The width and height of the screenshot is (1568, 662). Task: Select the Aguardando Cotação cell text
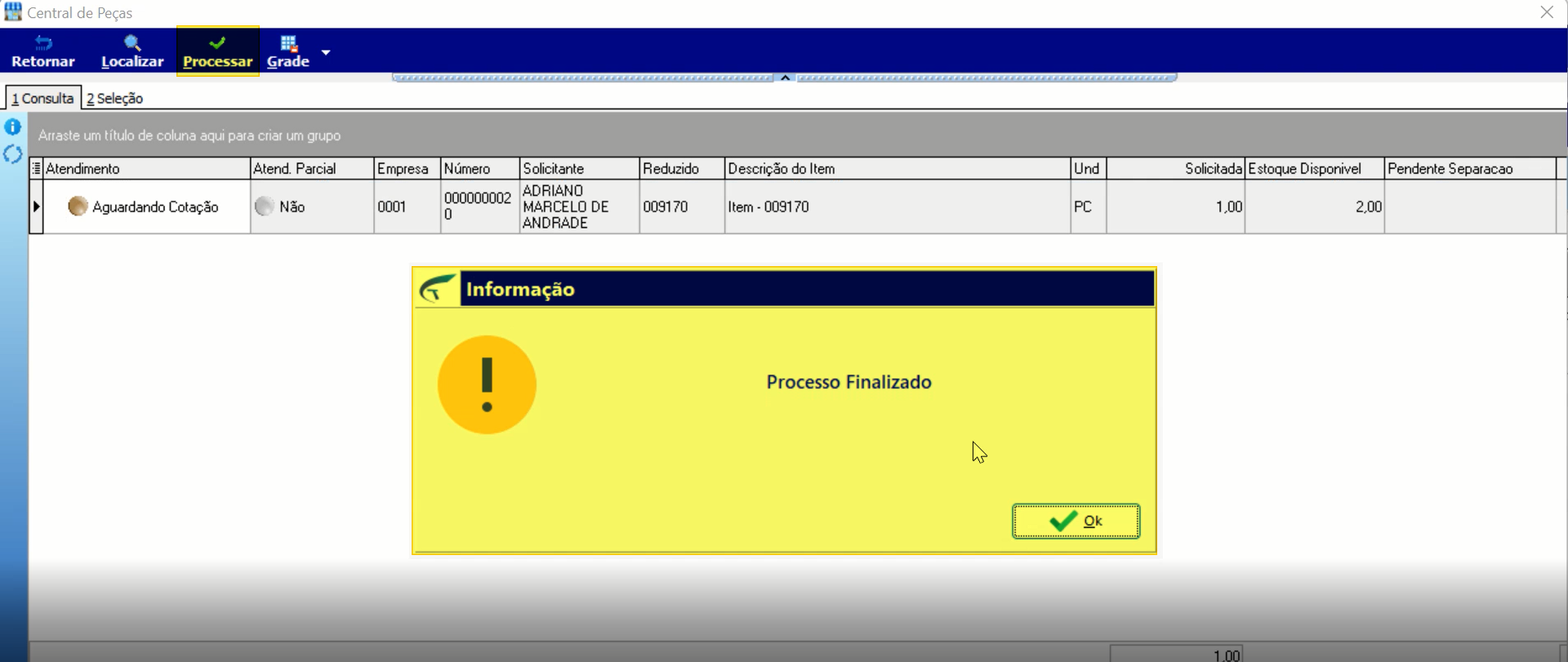[155, 207]
